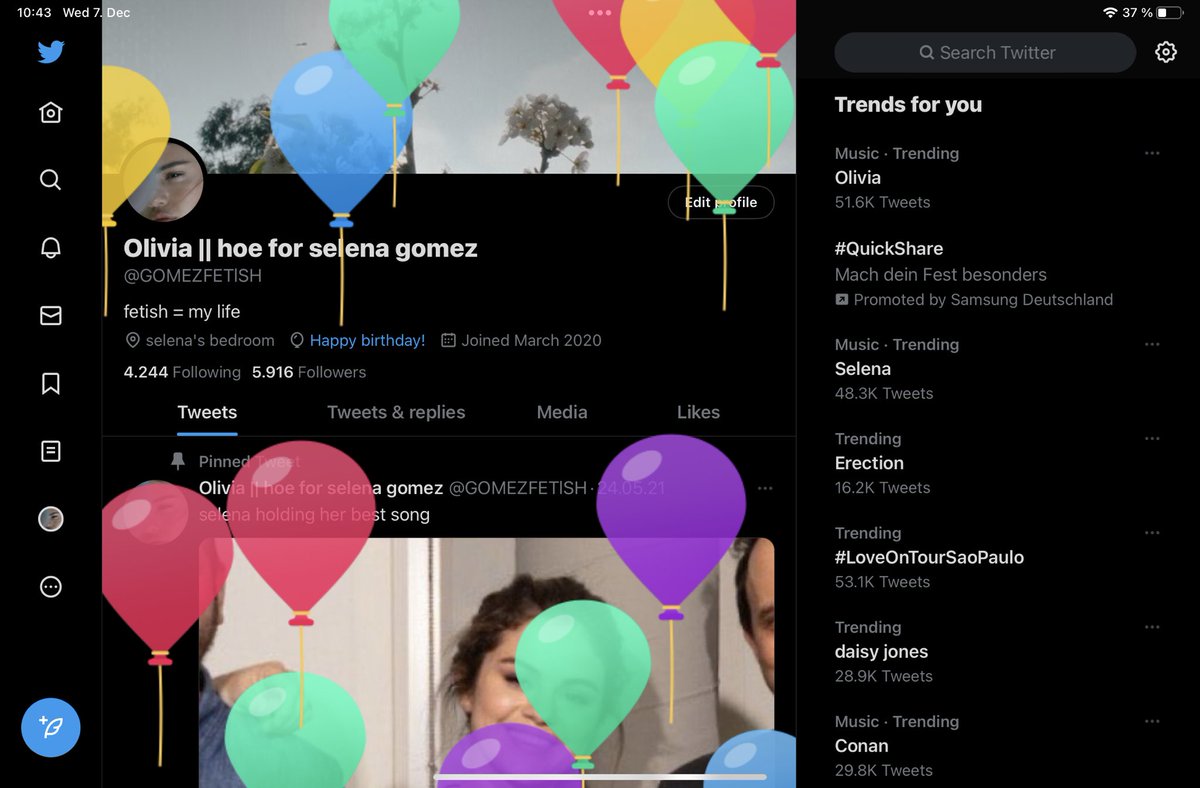The height and width of the screenshot is (788, 1200).
Task: Compose a new tweet with feather button
Action: (x=51, y=727)
